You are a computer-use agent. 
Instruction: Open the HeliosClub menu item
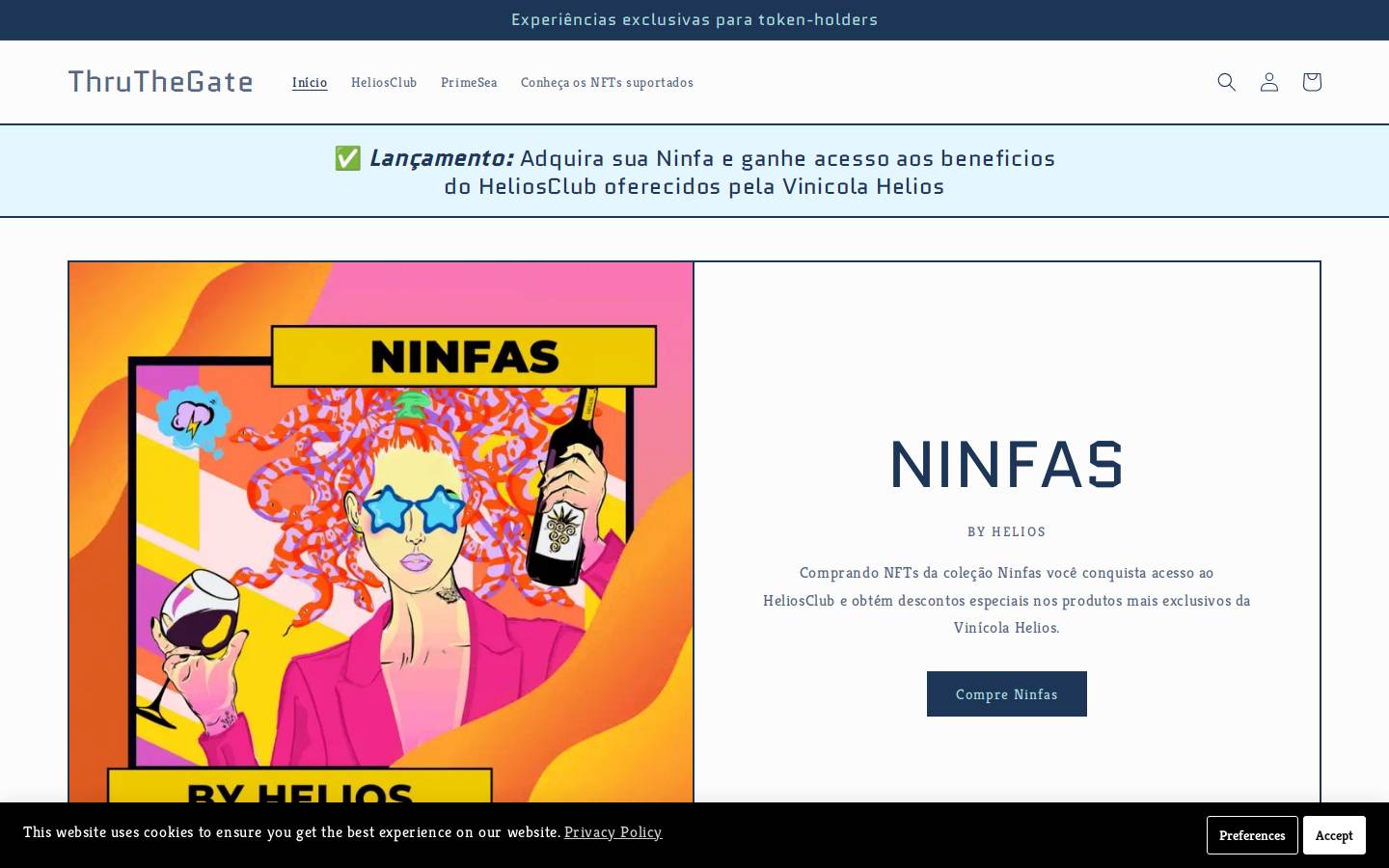click(384, 82)
